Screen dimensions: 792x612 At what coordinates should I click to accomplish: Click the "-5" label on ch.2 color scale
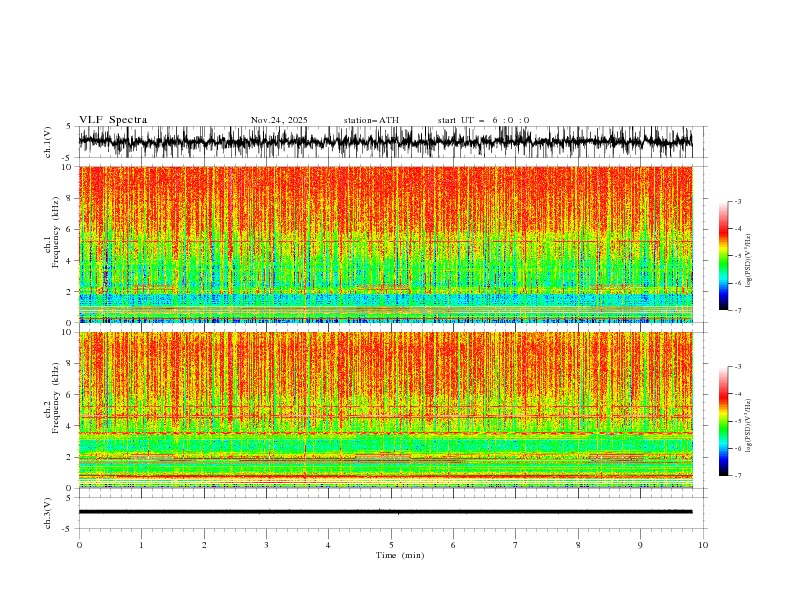[737, 421]
